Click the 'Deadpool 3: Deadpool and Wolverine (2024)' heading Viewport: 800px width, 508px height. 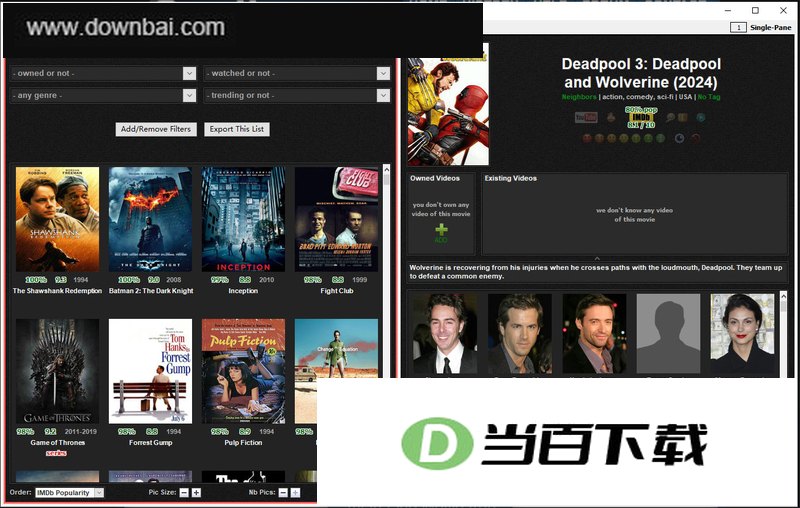pos(641,73)
